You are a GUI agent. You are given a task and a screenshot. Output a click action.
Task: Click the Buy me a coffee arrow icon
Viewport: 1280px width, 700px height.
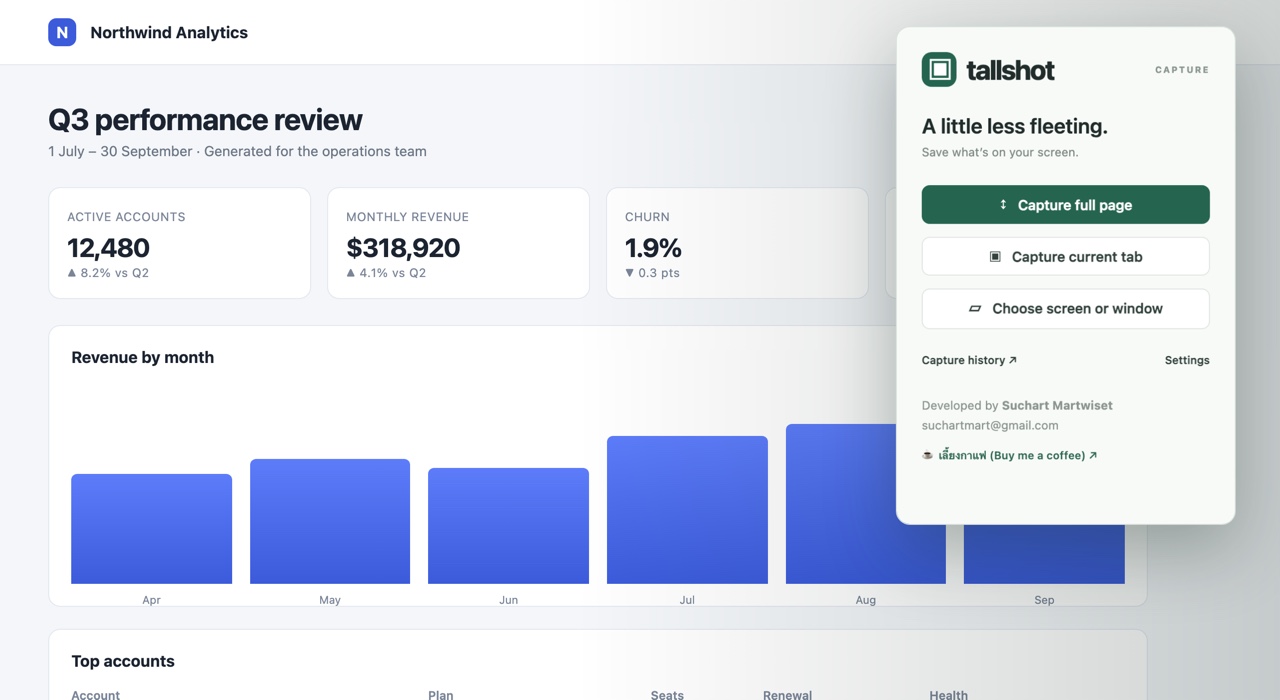(1093, 455)
